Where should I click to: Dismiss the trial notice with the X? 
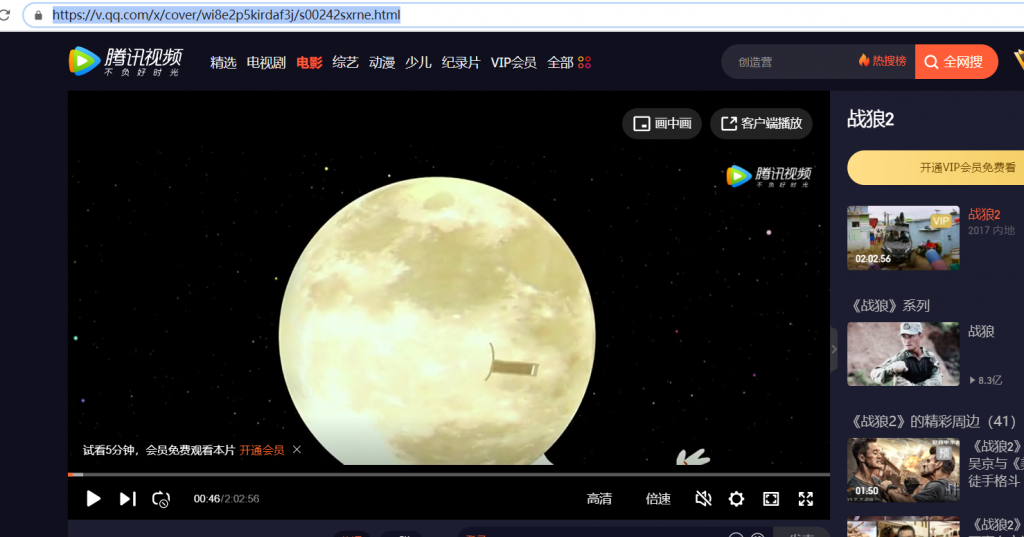(297, 450)
